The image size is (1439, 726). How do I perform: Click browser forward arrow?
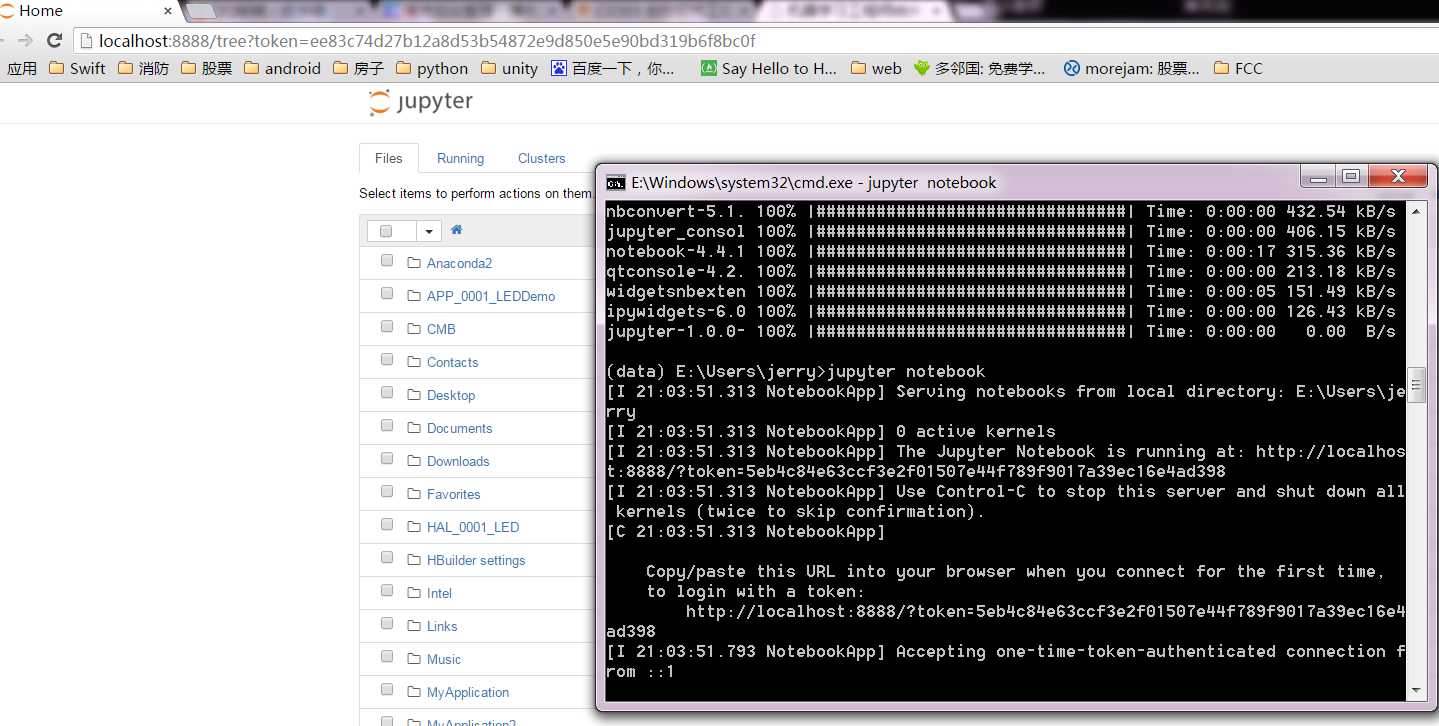25,41
